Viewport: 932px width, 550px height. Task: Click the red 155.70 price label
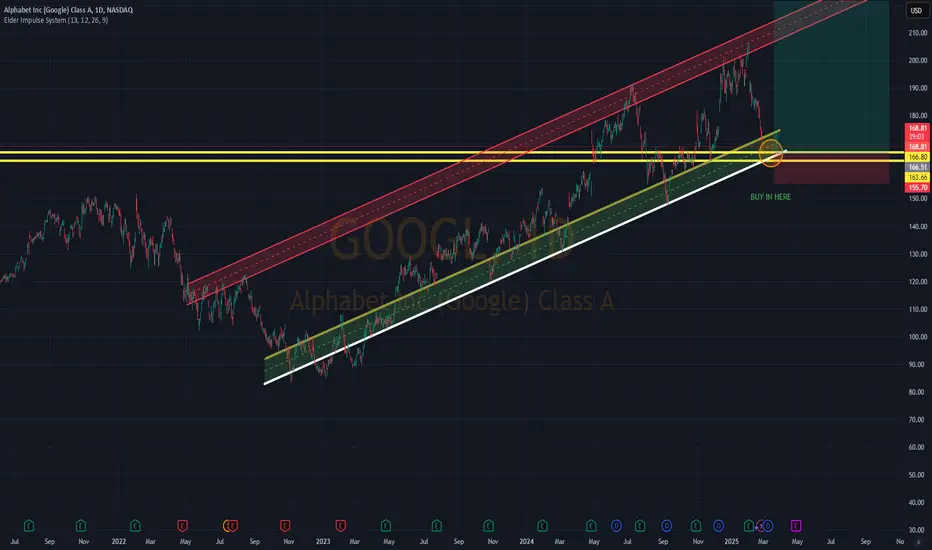917,187
